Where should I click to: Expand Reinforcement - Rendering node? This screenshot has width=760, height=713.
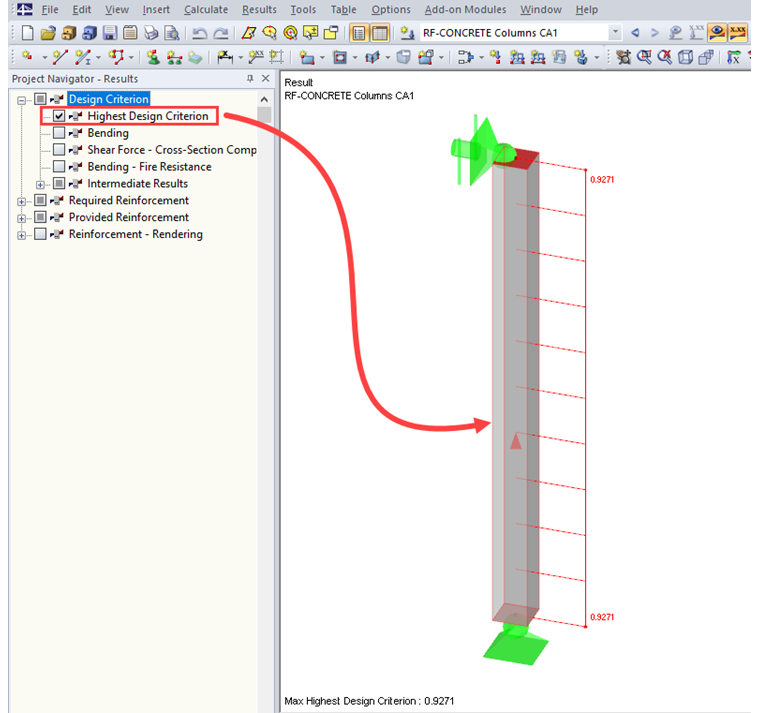(21, 236)
